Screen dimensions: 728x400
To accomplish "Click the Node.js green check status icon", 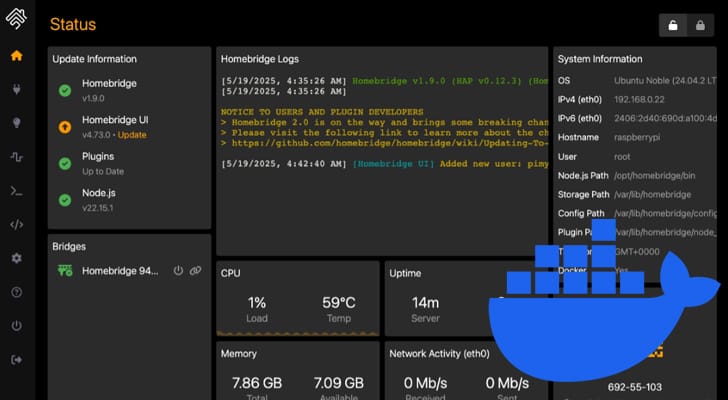I will (x=65, y=200).
